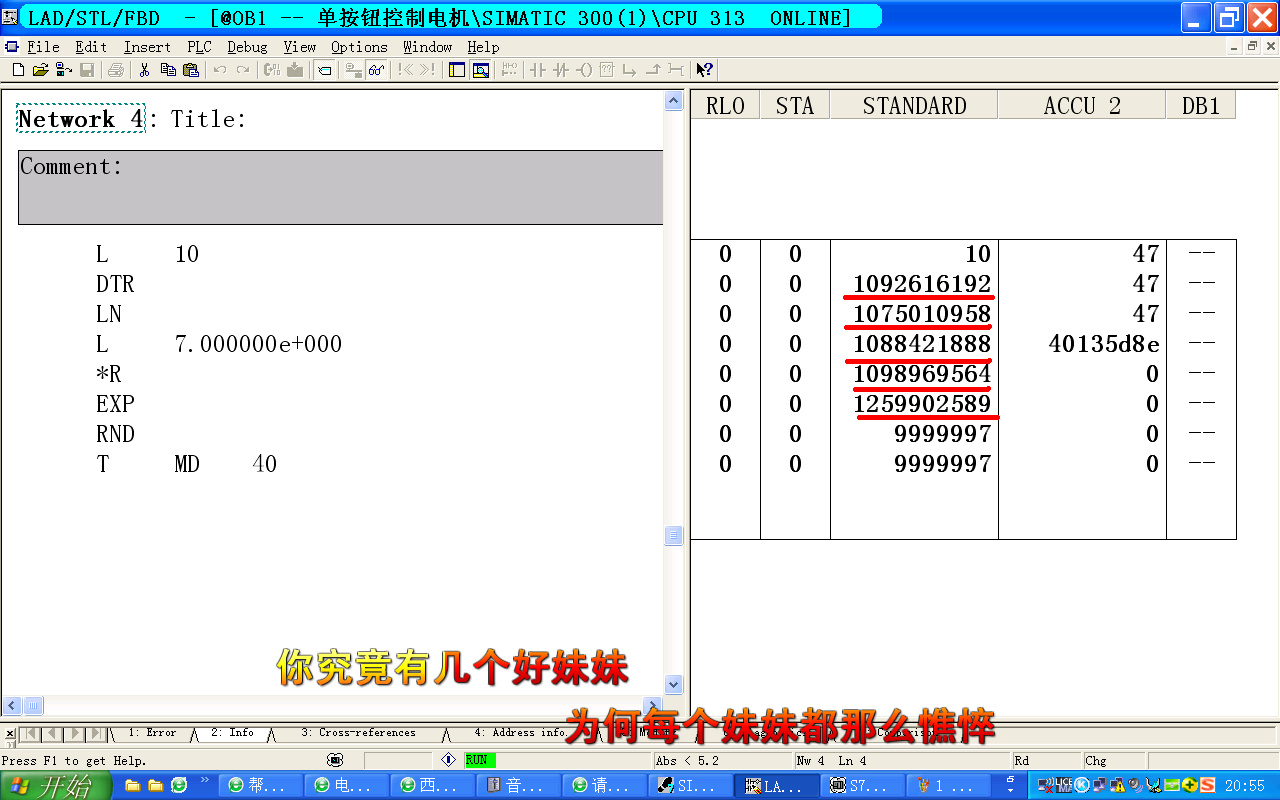Open the Debug menu
Viewport: 1280px width, 800px height.
[x=247, y=47]
